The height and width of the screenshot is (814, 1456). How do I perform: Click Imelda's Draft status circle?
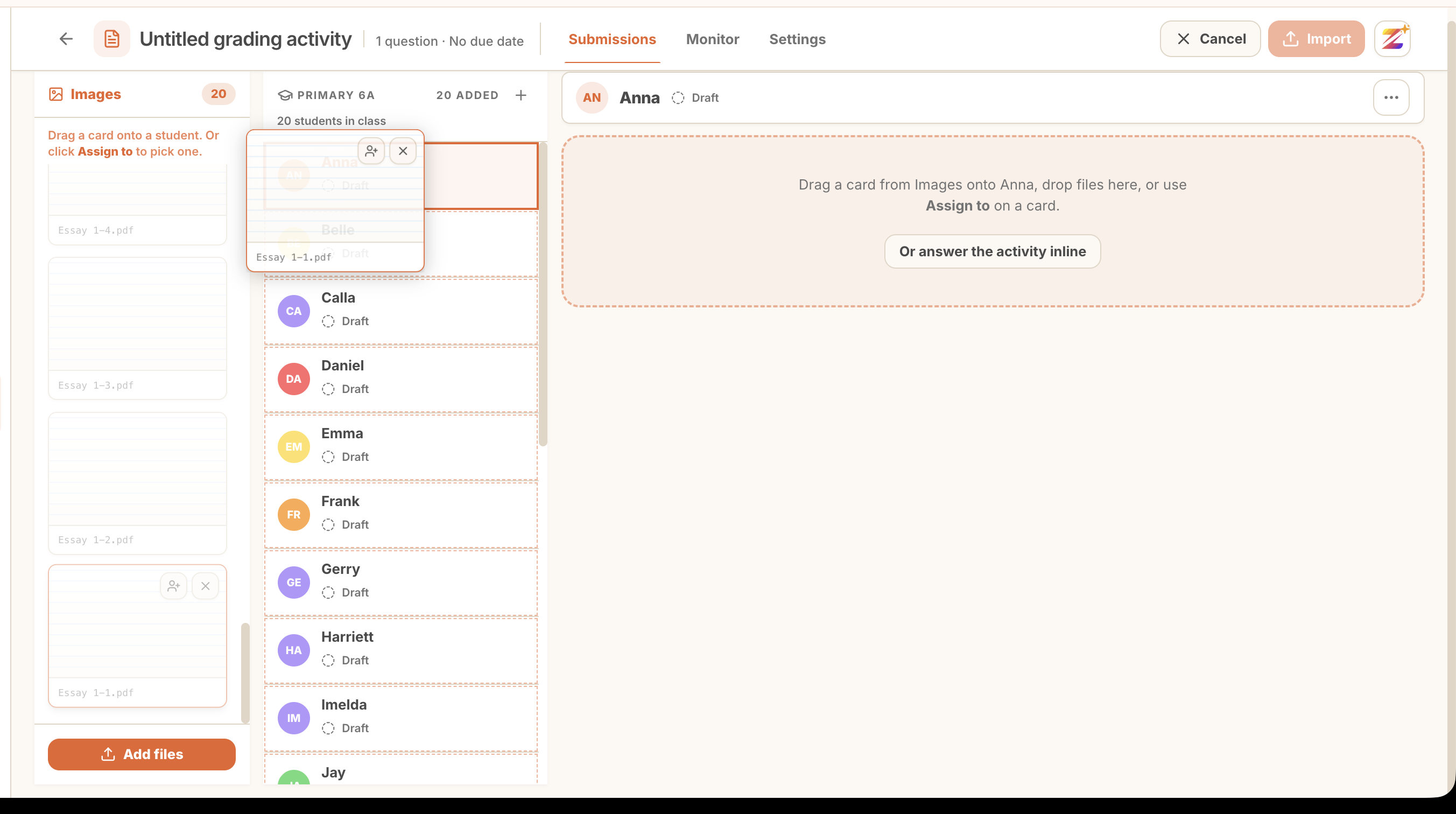click(x=328, y=728)
